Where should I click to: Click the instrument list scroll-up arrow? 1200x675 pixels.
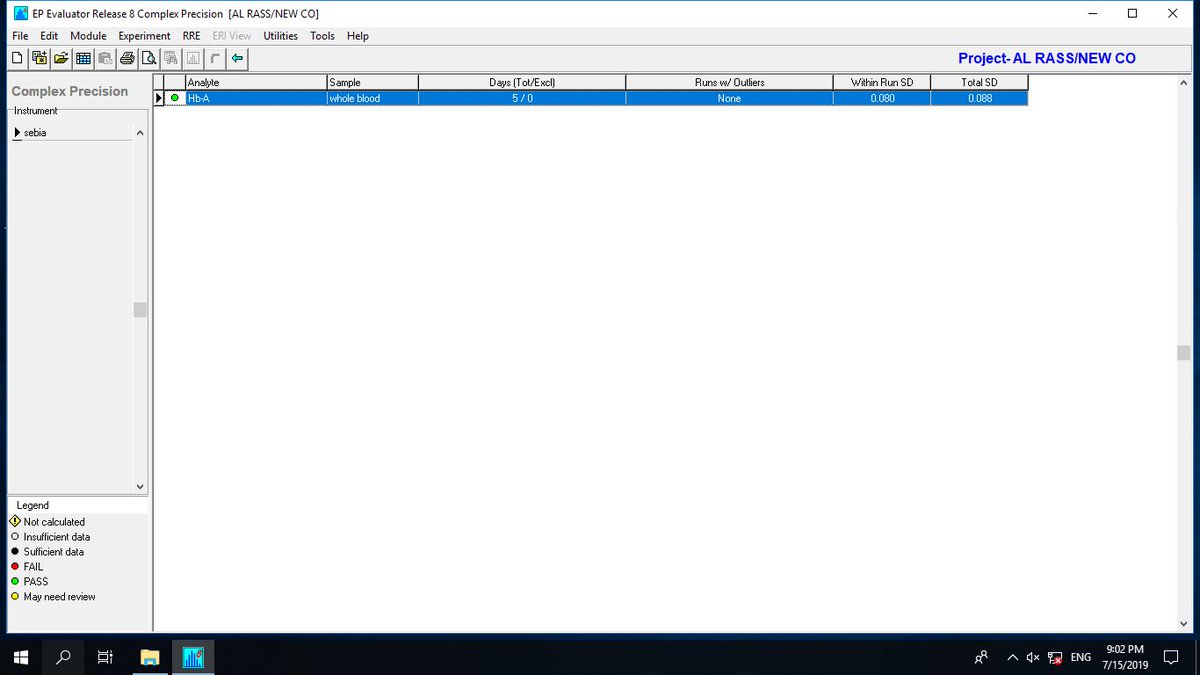tap(140, 132)
